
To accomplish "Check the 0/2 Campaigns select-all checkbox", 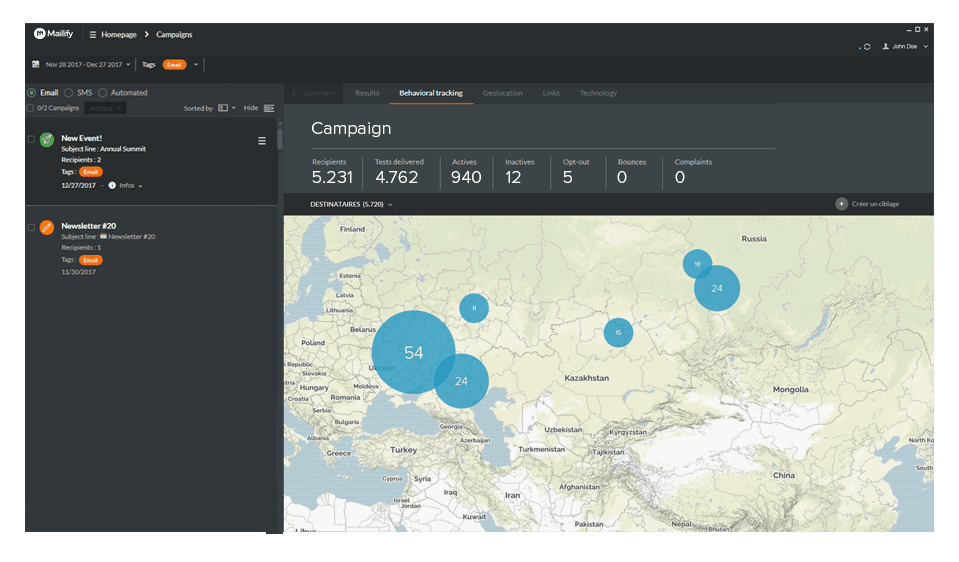I will pos(30,108).
